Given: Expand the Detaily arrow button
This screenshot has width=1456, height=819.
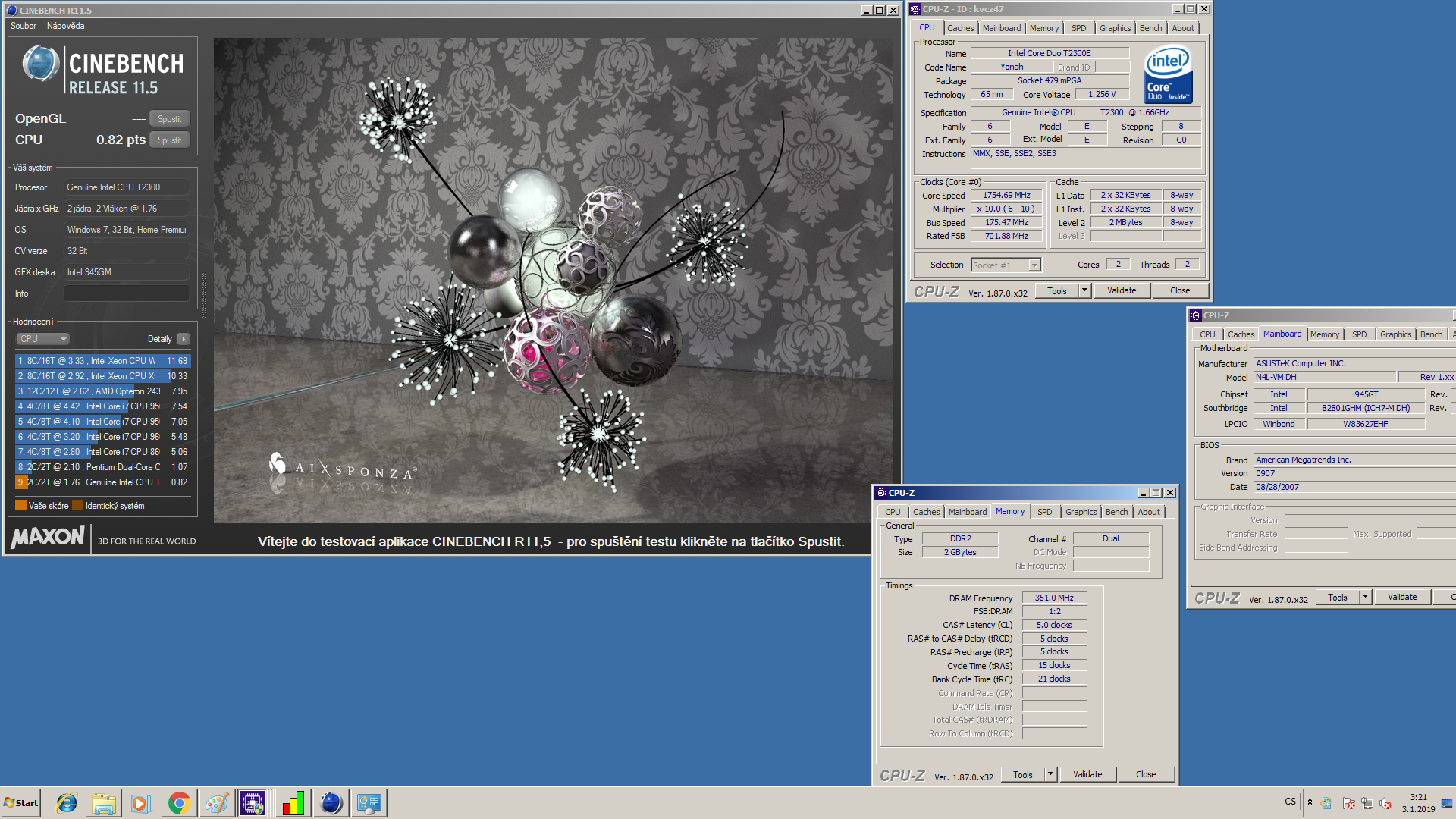Looking at the screenshot, I should [x=184, y=339].
